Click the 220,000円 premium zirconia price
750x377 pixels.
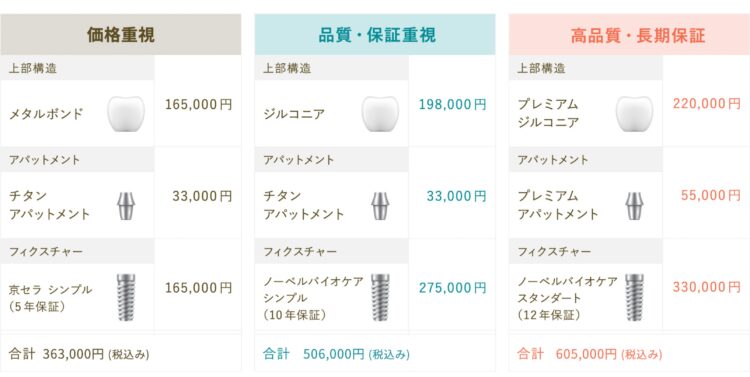click(x=706, y=104)
